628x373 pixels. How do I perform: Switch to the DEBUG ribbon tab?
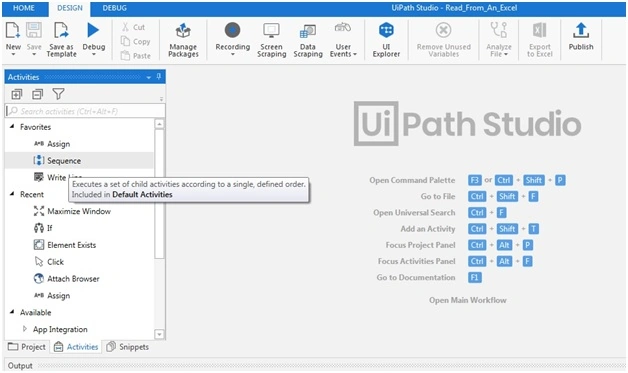pos(115,8)
